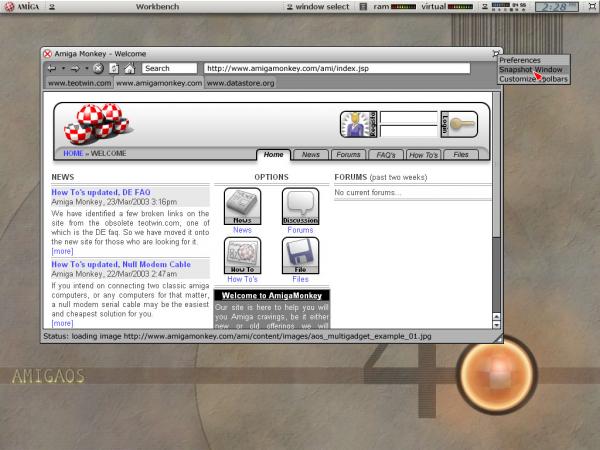Click the virtual memory meter

point(460,7)
